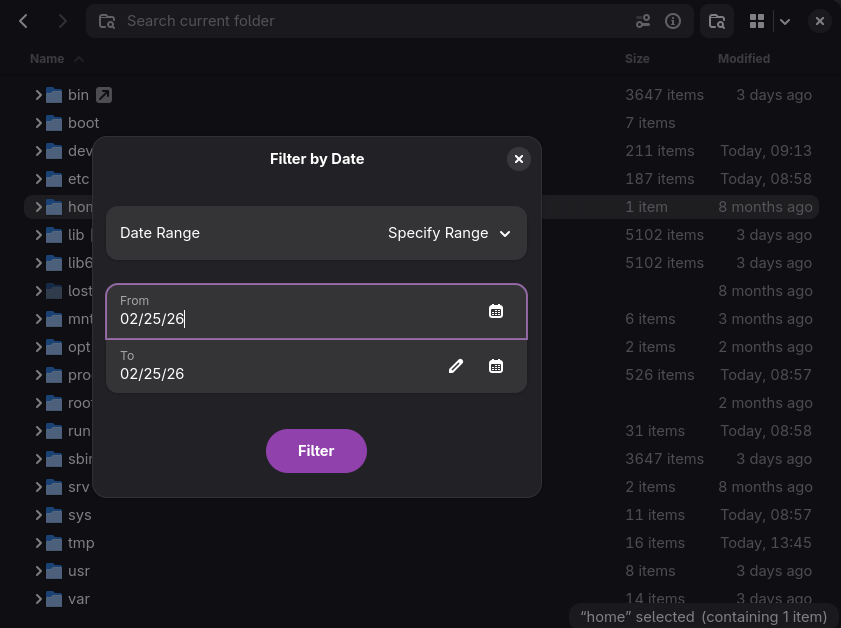Expand the srv folder

38,487
